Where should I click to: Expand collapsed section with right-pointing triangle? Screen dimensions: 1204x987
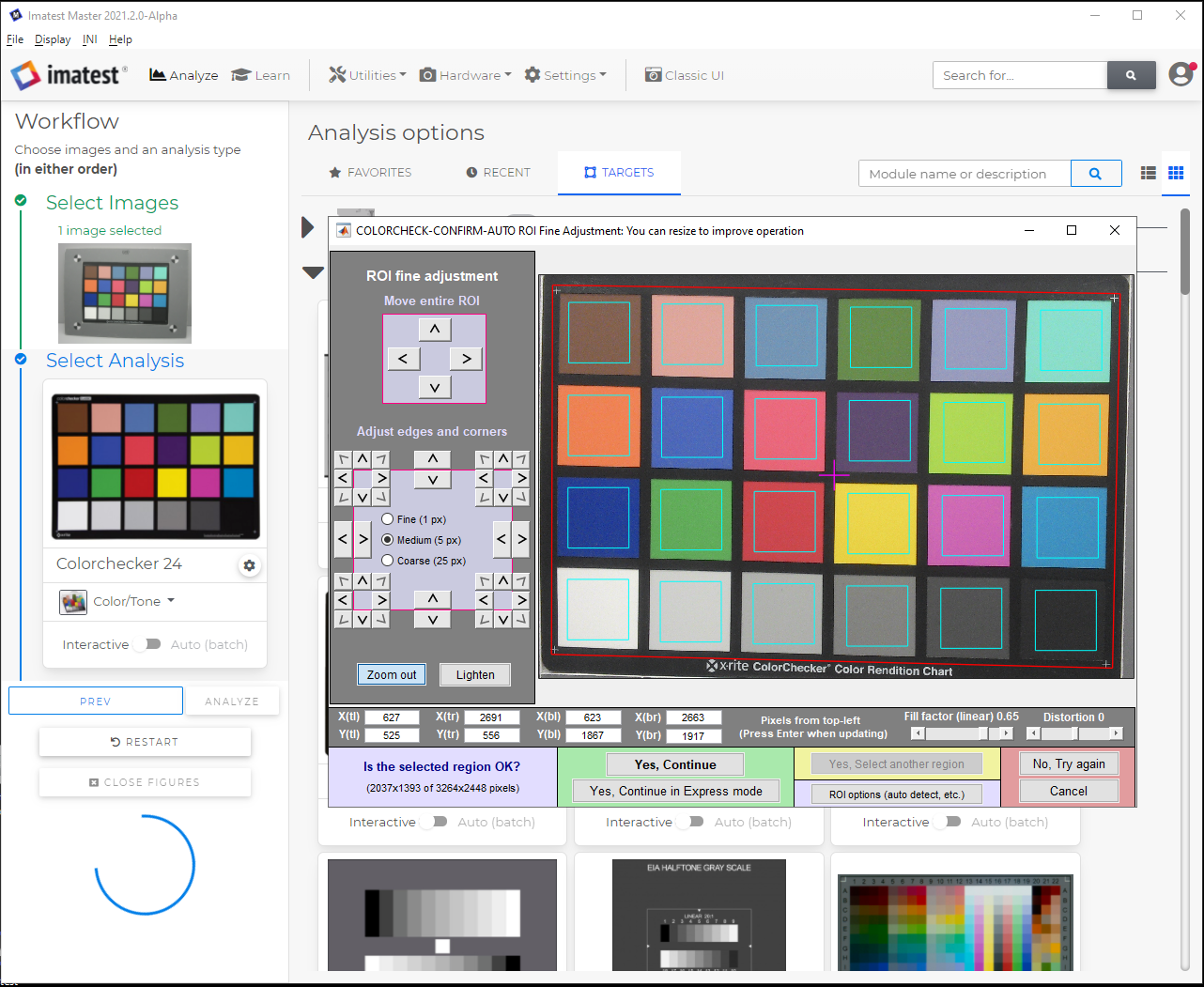click(308, 227)
